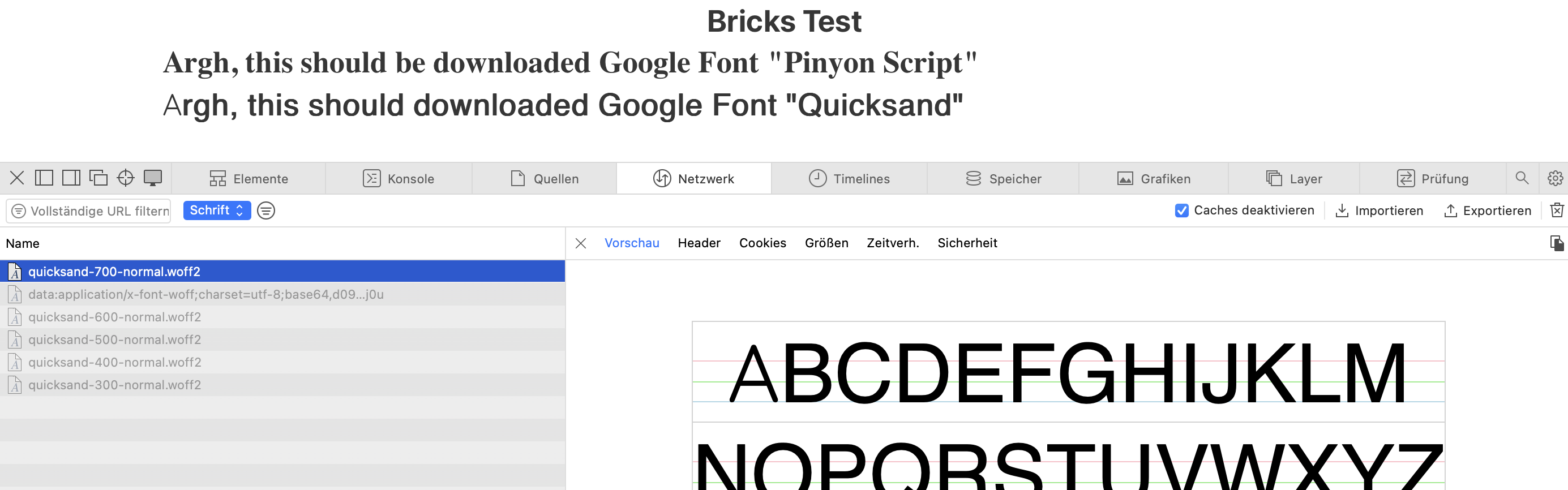
Task: Open the Grafiken tab
Action: tap(1154, 179)
